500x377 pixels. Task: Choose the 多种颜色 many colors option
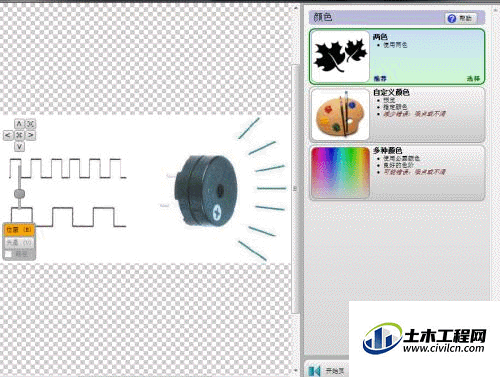[397, 173]
